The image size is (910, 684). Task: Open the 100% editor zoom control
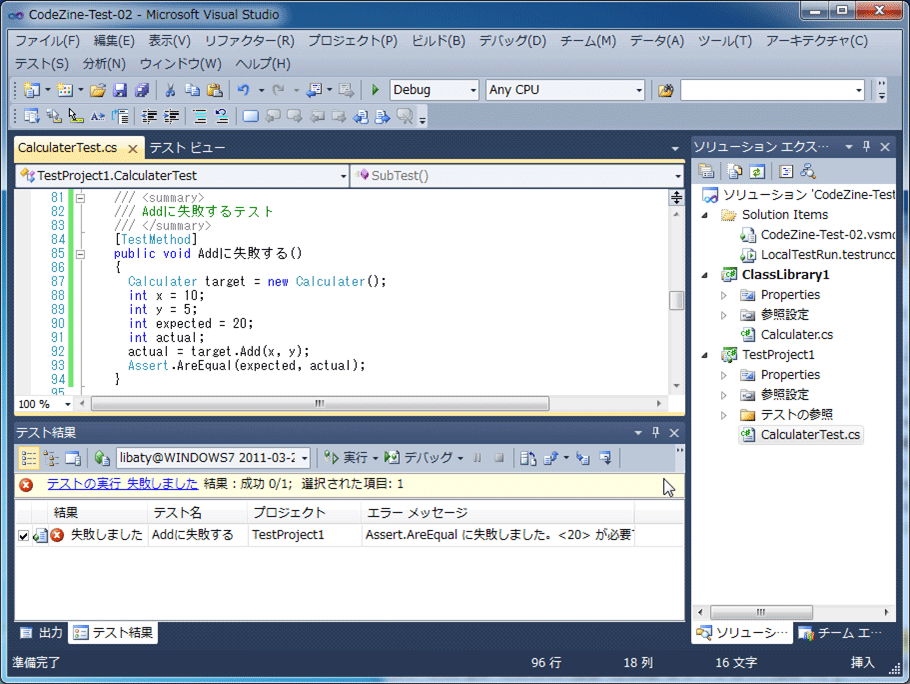click(x=42, y=404)
